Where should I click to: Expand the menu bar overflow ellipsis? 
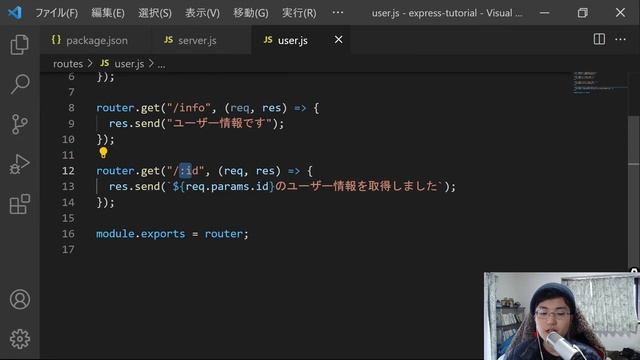(338, 13)
